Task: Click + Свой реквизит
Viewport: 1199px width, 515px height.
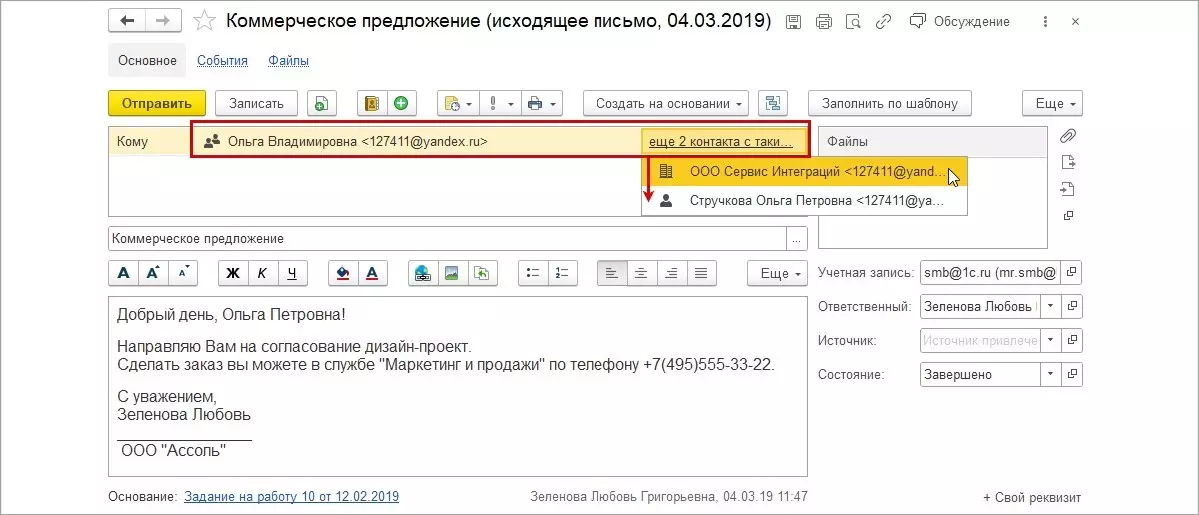Action: [x=1032, y=497]
